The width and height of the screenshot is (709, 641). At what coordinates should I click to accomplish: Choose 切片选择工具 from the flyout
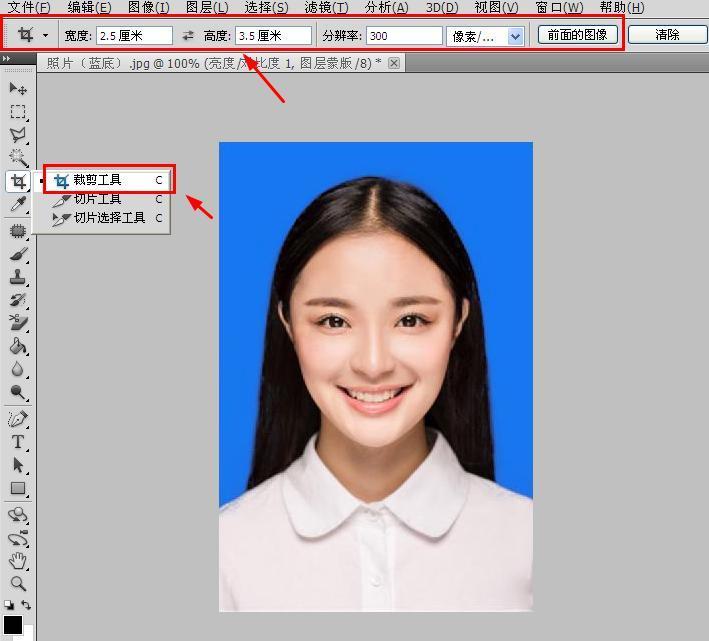pyautogui.click(x=109, y=218)
